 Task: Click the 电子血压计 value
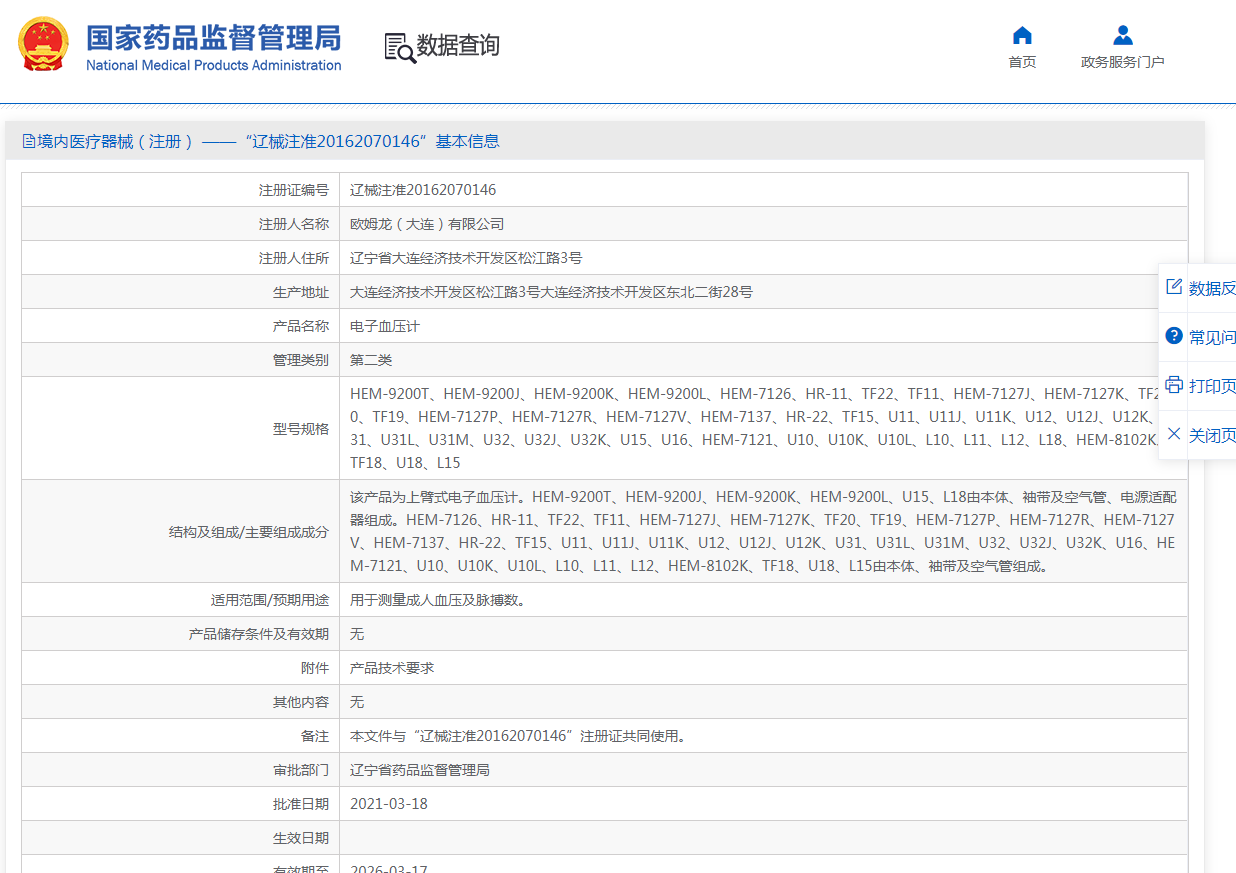tap(385, 326)
